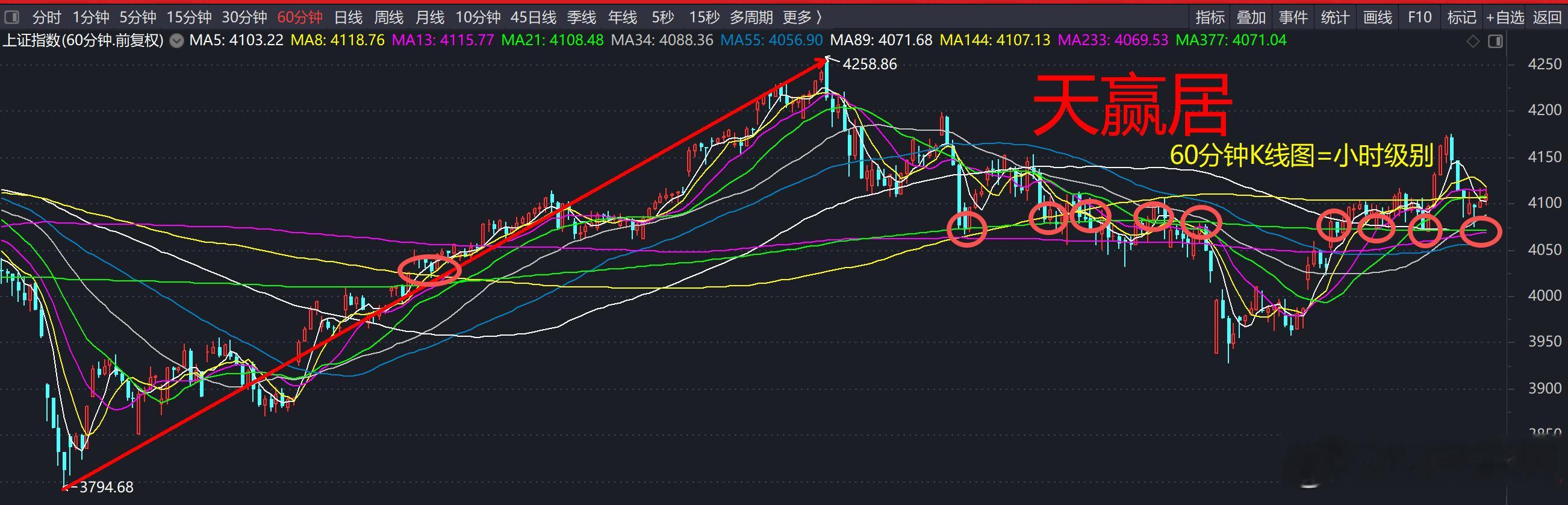This screenshot has width=1568, height=505.
Task: Open the 事件 events button
Action: [x=1293, y=17]
